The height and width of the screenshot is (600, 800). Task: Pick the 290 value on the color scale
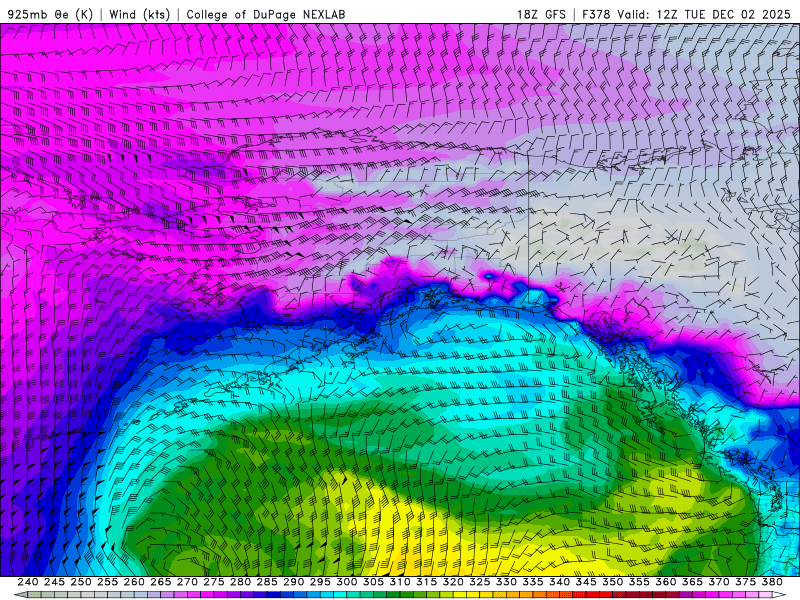click(293, 582)
